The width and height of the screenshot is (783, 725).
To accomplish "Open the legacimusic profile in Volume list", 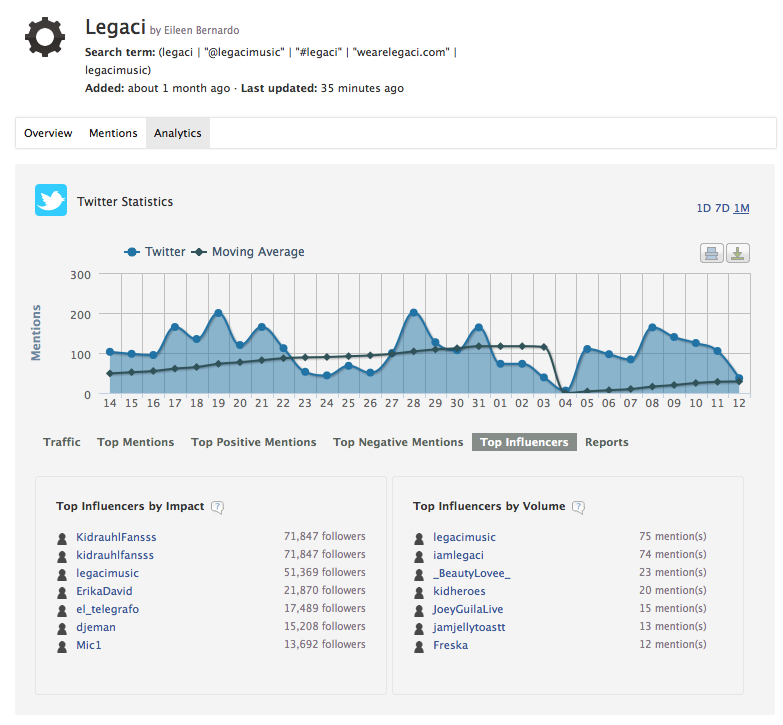I will tap(464, 537).
